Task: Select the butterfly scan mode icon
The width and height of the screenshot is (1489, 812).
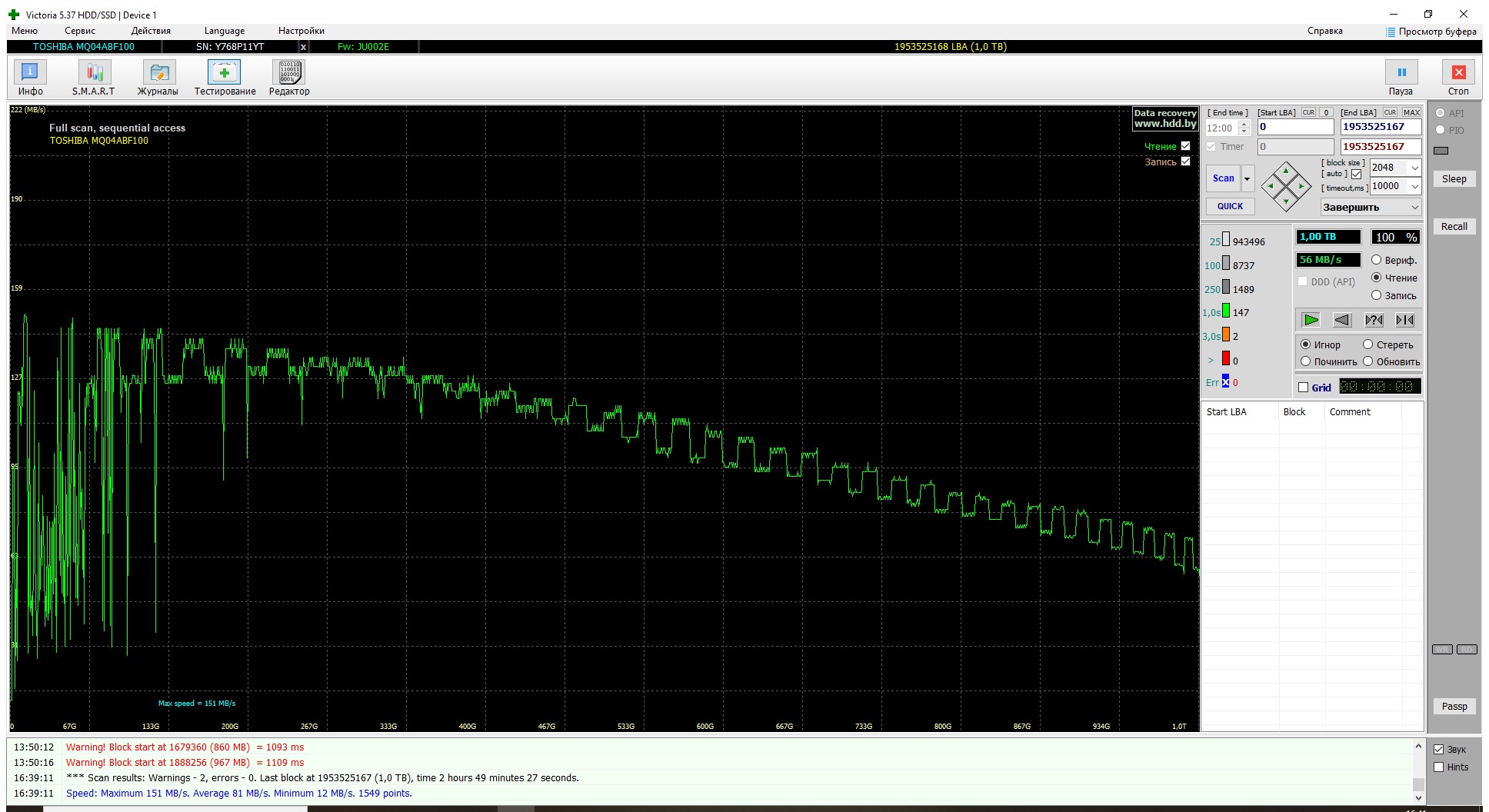Action: tap(1405, 320)
